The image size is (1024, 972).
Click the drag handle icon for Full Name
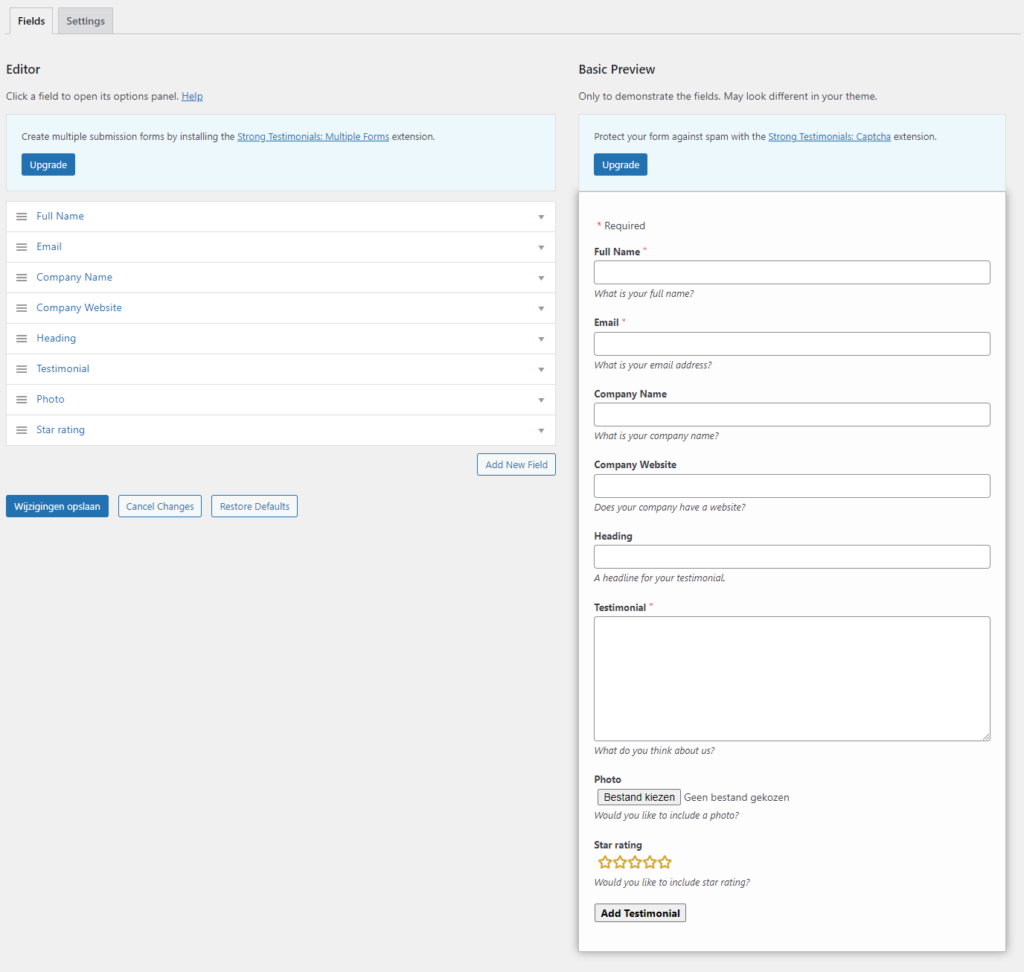point(22,216)
